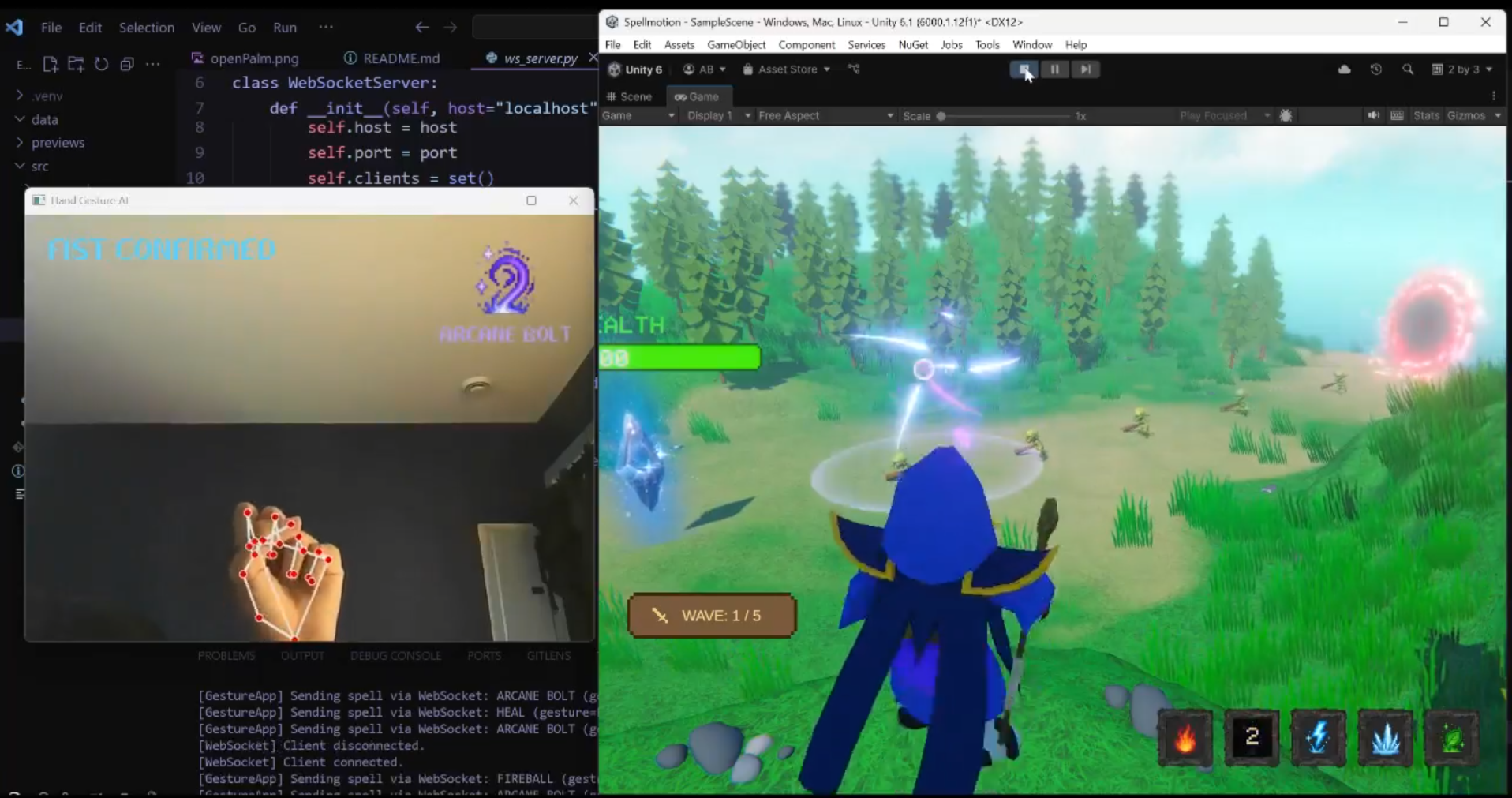Click the New File icon in Explorer
The width and height of the screenshot is (1512, 798).
pos(51,64)
